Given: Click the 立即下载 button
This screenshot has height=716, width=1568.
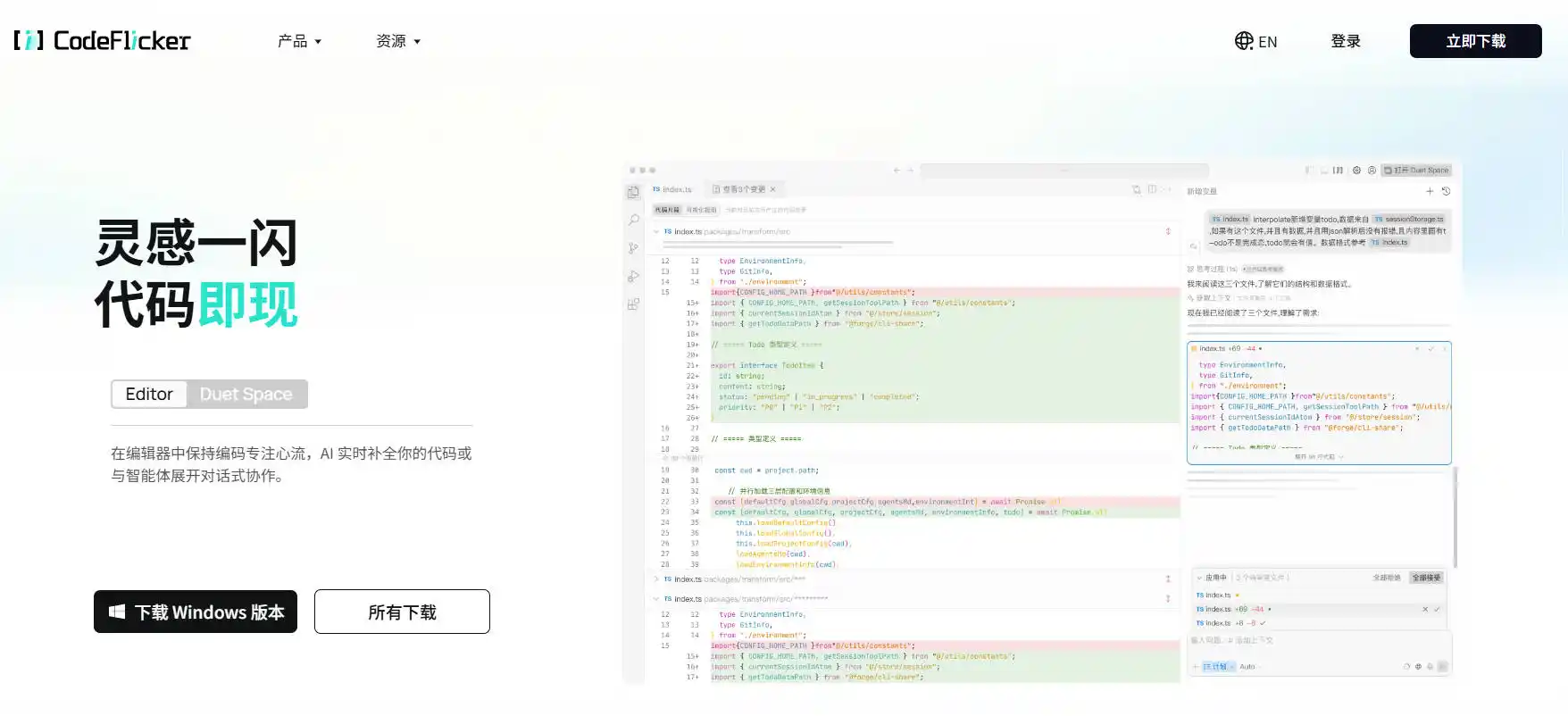Looking at the screenshot, I should click(x=1475, y=41).
